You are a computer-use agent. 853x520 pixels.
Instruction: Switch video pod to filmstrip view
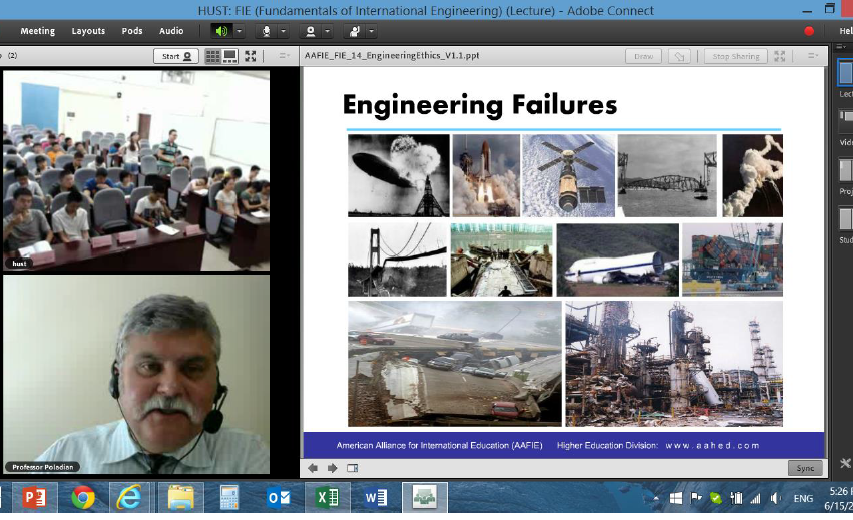click(x=231, y=56)
